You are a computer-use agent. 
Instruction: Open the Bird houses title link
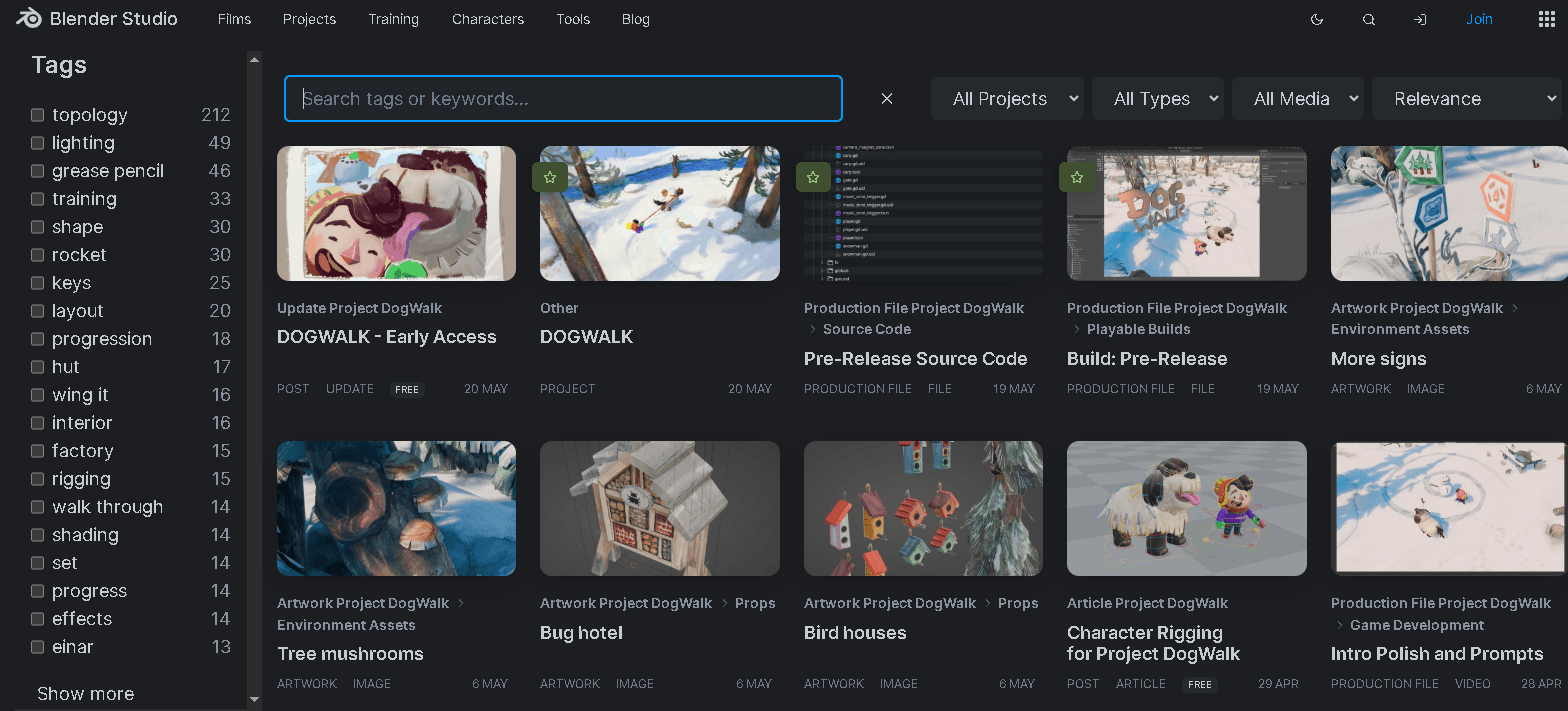855,633
